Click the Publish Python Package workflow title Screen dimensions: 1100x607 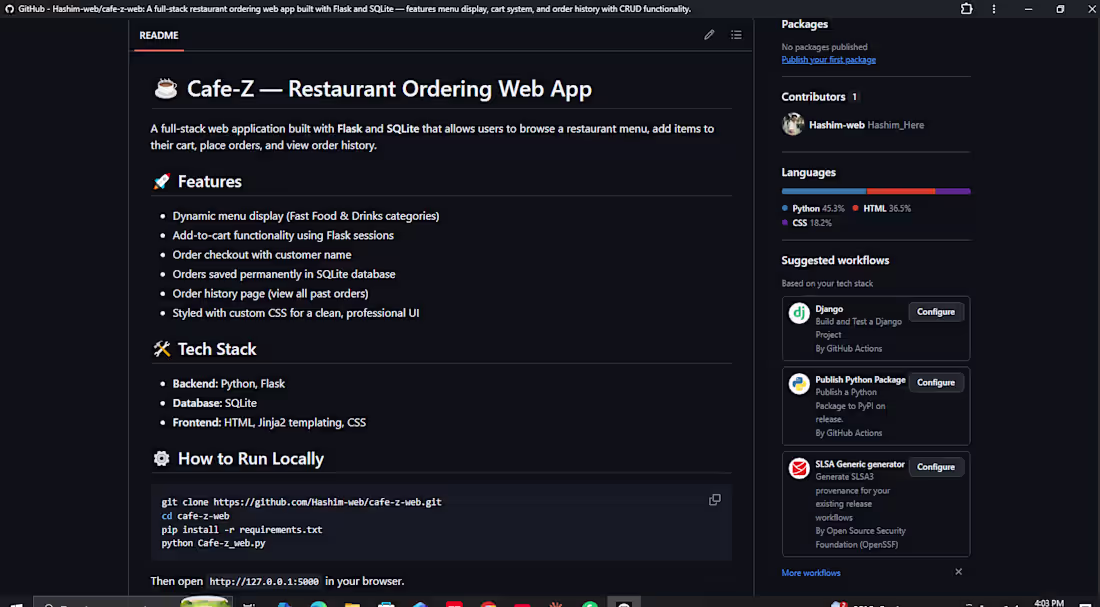tap(860, 380)
